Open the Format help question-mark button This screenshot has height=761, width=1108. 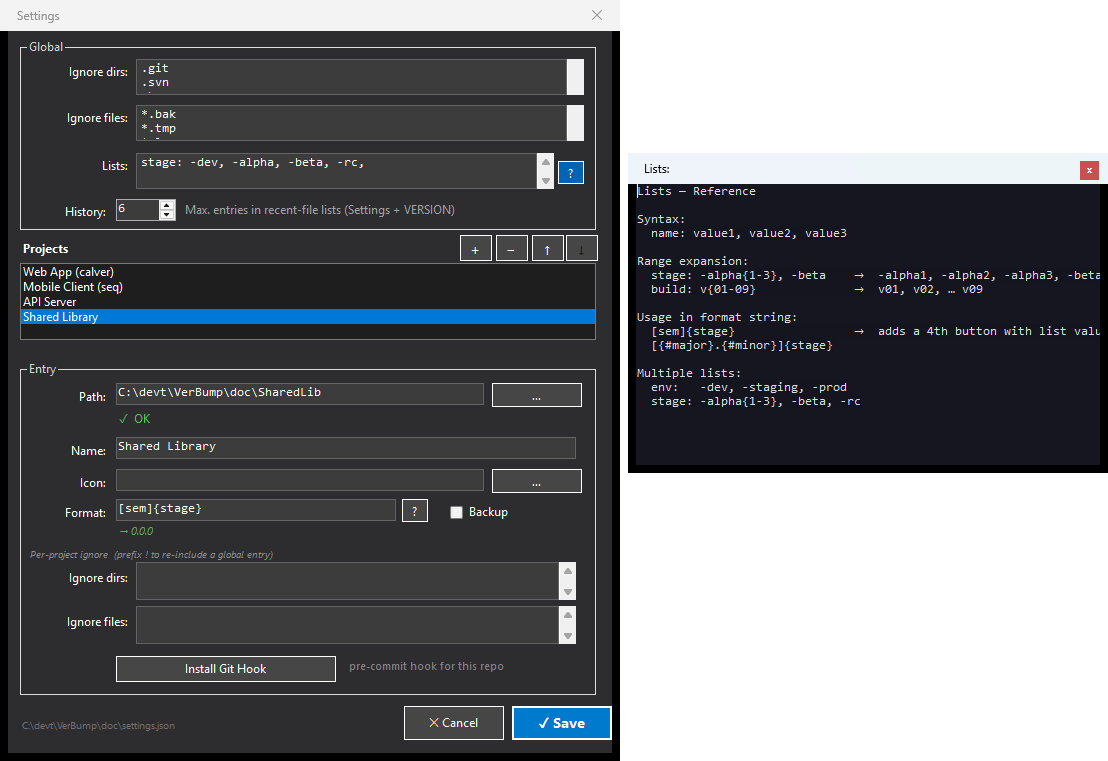415,511
